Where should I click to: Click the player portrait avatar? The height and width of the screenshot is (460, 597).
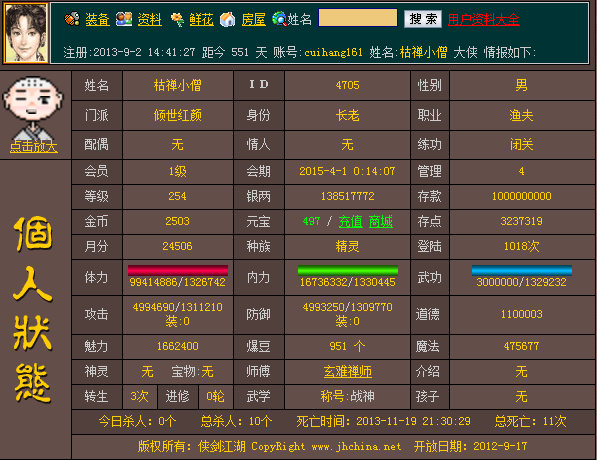(x=26, y=33)
